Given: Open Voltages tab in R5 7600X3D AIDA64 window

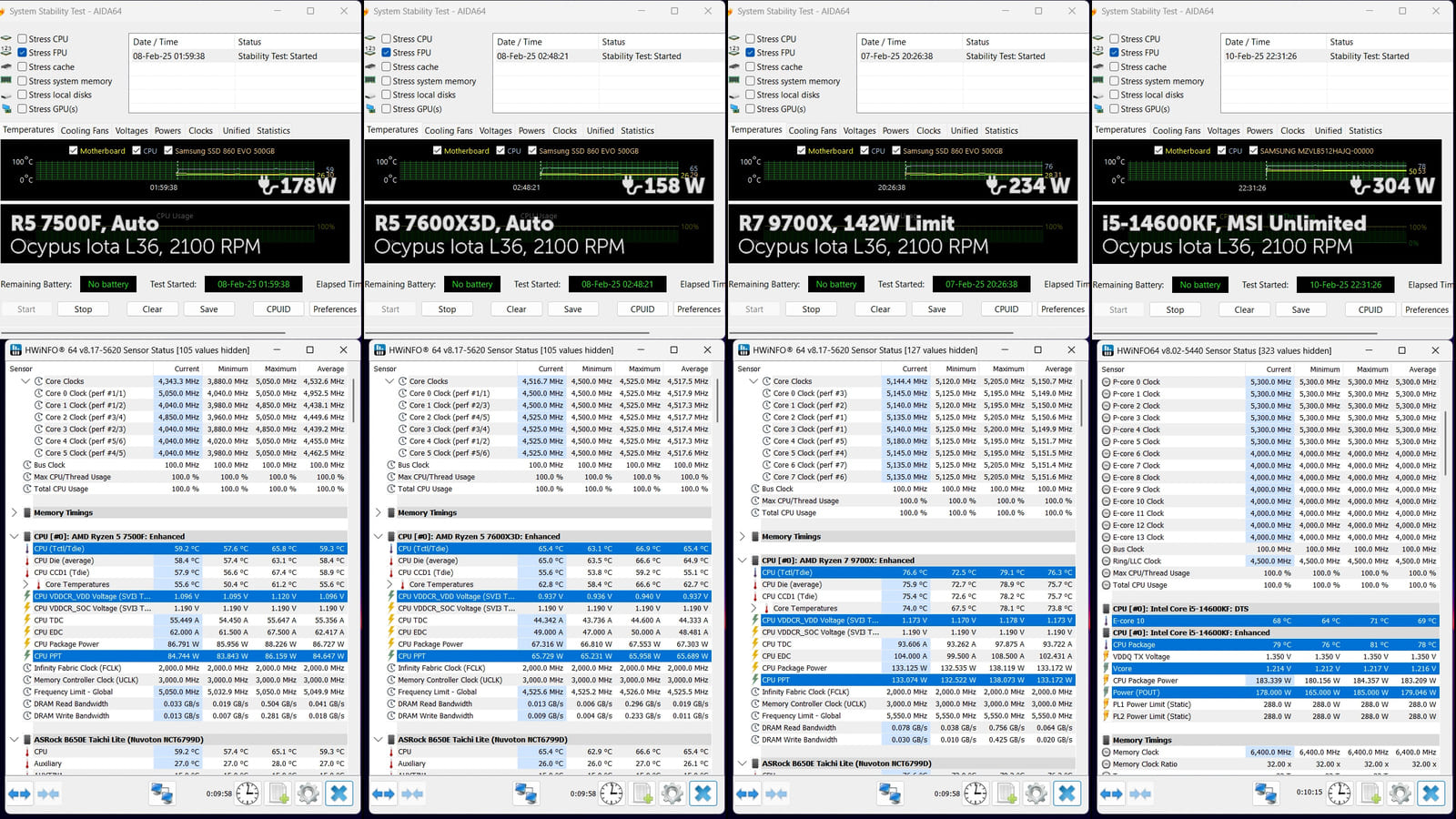Looking at the screenshot, I should click(495, 131).
